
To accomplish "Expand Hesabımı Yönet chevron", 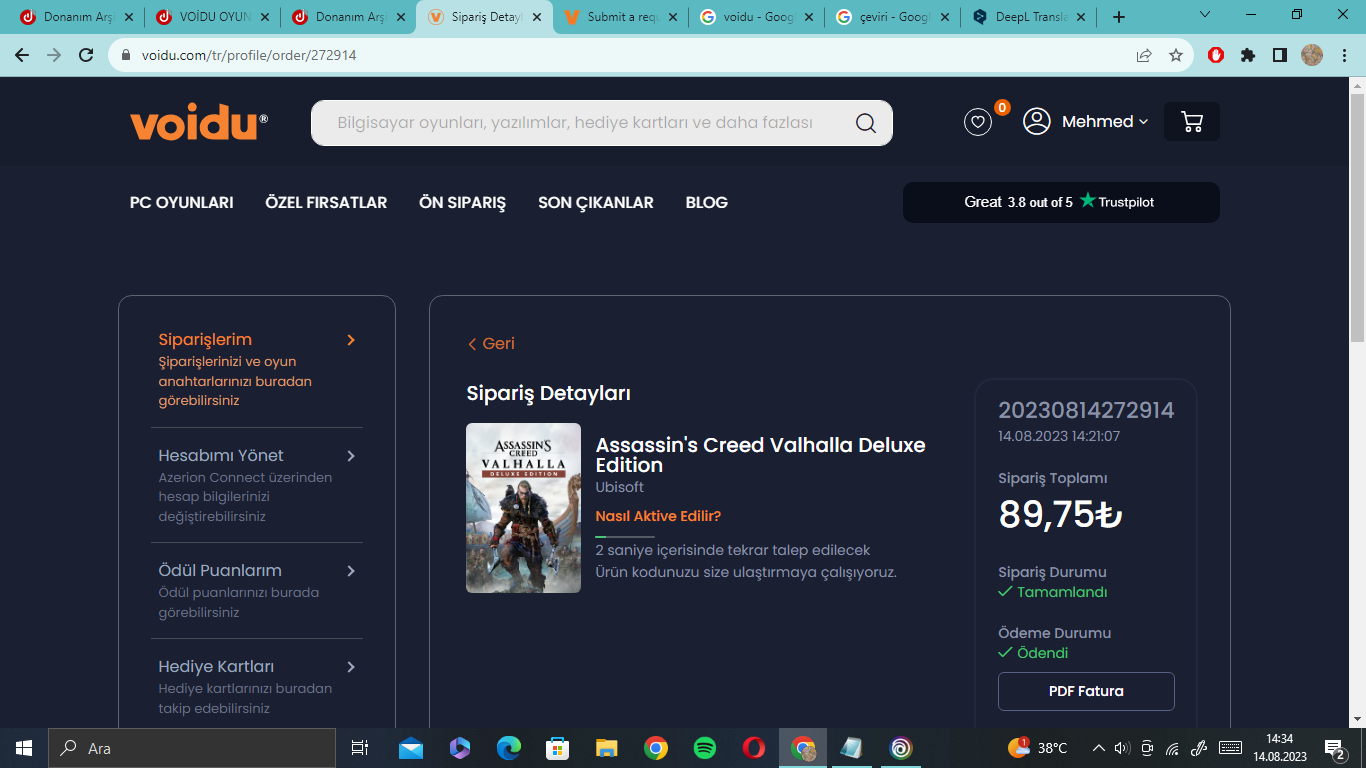I will click(x=351, y=456).
